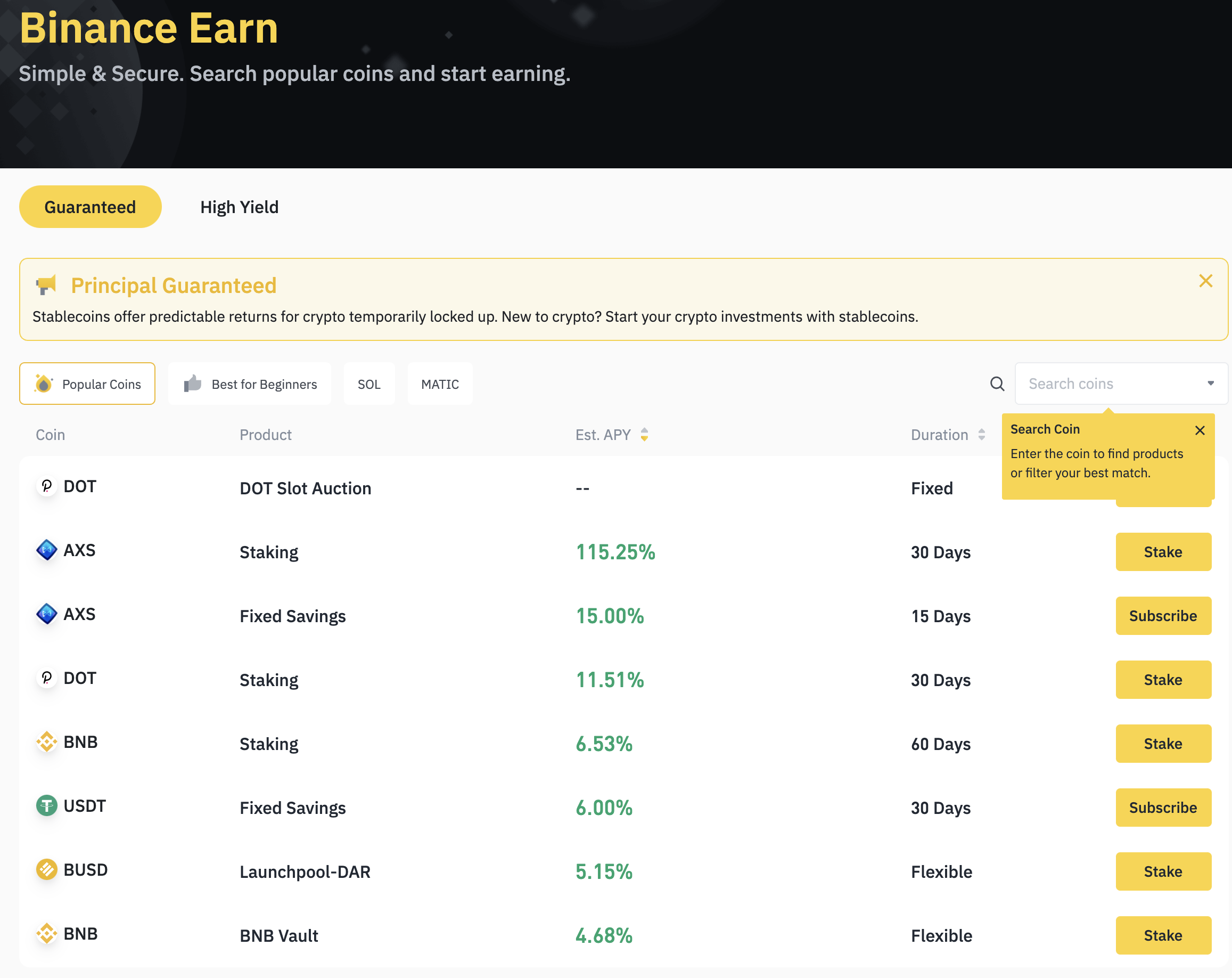Image resolution: width=1232 pixels, height=978 pixels.
Task: Filter products by MATIC
Action: click(440, 384)
